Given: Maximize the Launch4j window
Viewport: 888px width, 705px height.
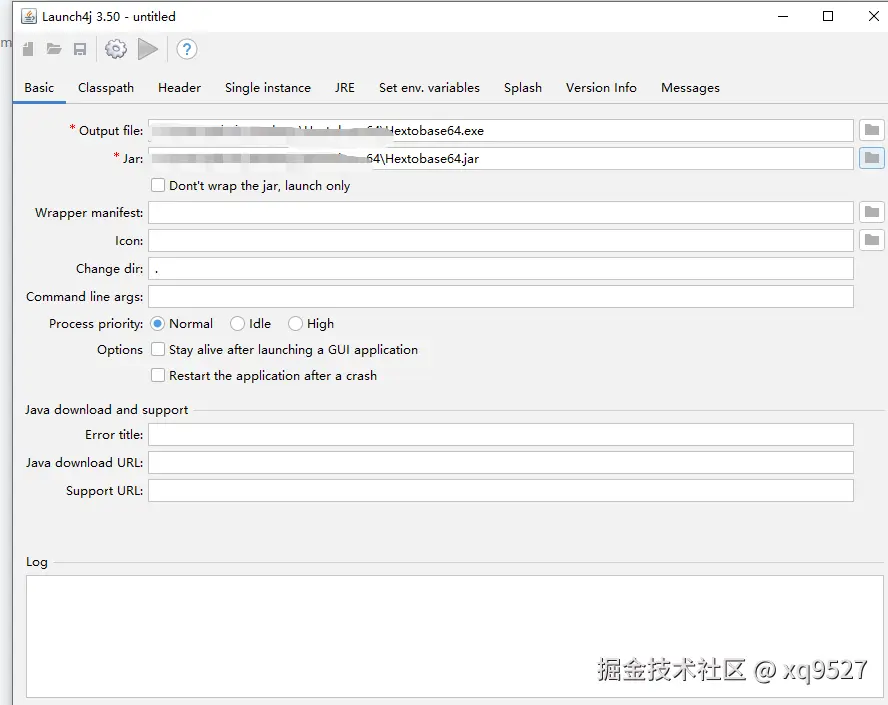Looking at the screenshot, I should [828, 16].
